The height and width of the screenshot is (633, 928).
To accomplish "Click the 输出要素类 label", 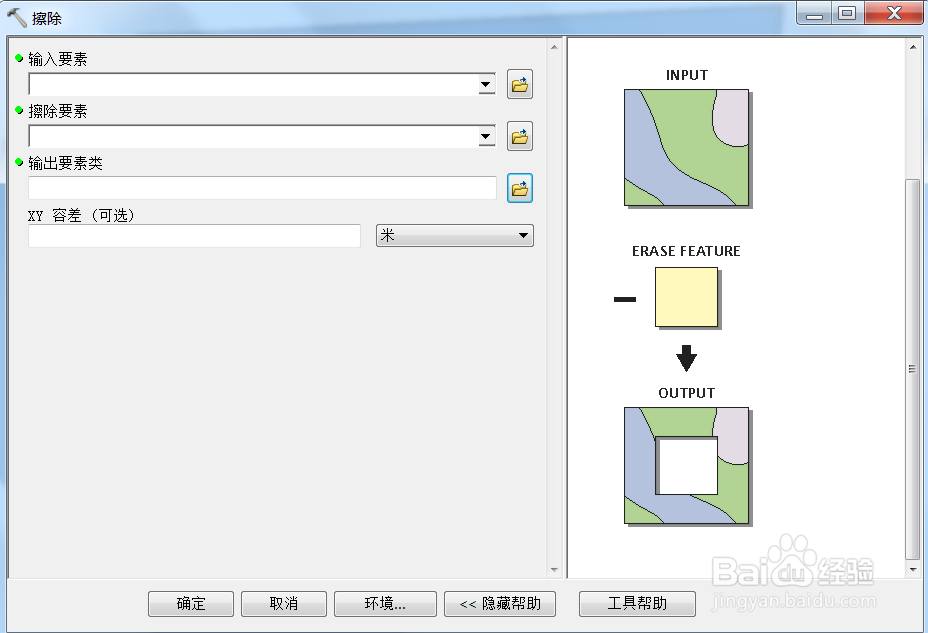I will 65,163.
